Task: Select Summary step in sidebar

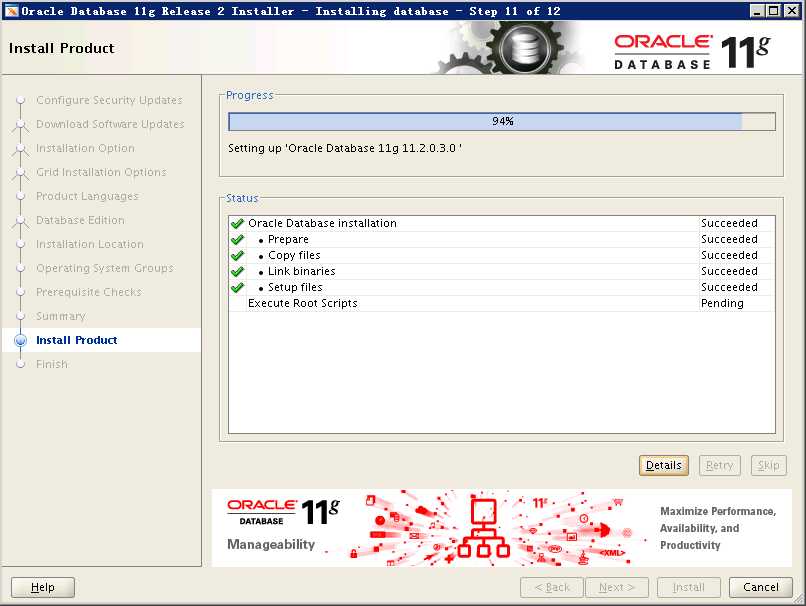Action: (61, 316)
